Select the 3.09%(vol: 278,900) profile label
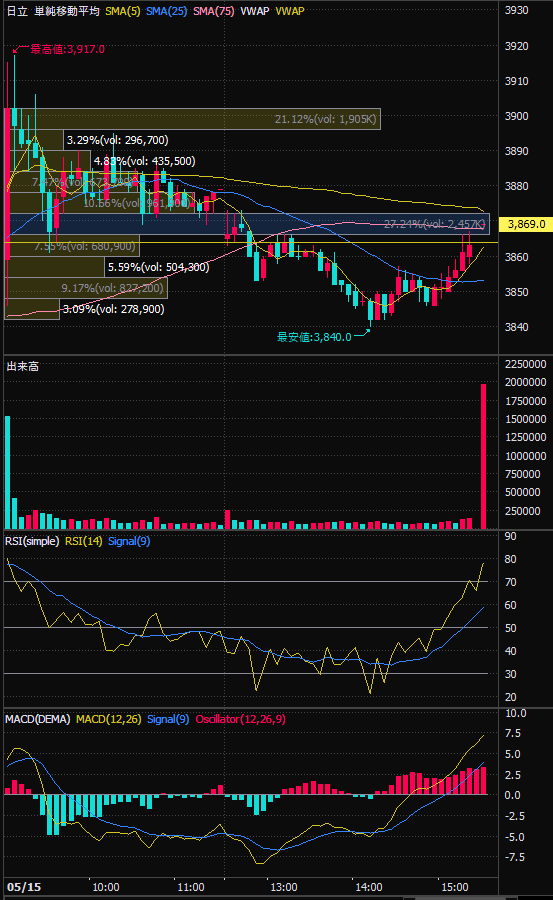 [114, 309]
